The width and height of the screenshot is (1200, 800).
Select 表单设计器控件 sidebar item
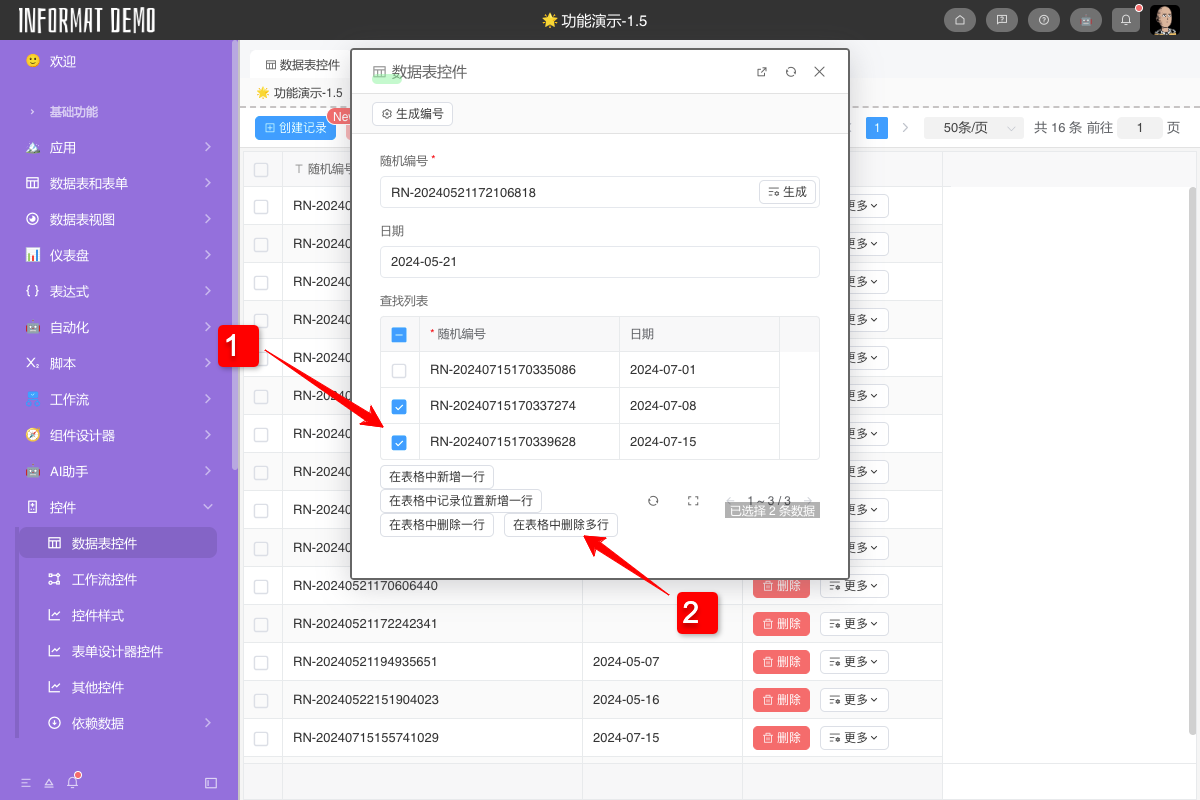click(x=117, y=651)
